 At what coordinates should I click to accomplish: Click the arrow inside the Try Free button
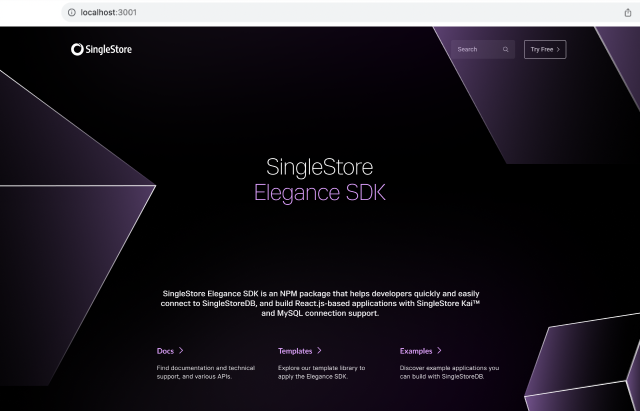pos(558,49)
